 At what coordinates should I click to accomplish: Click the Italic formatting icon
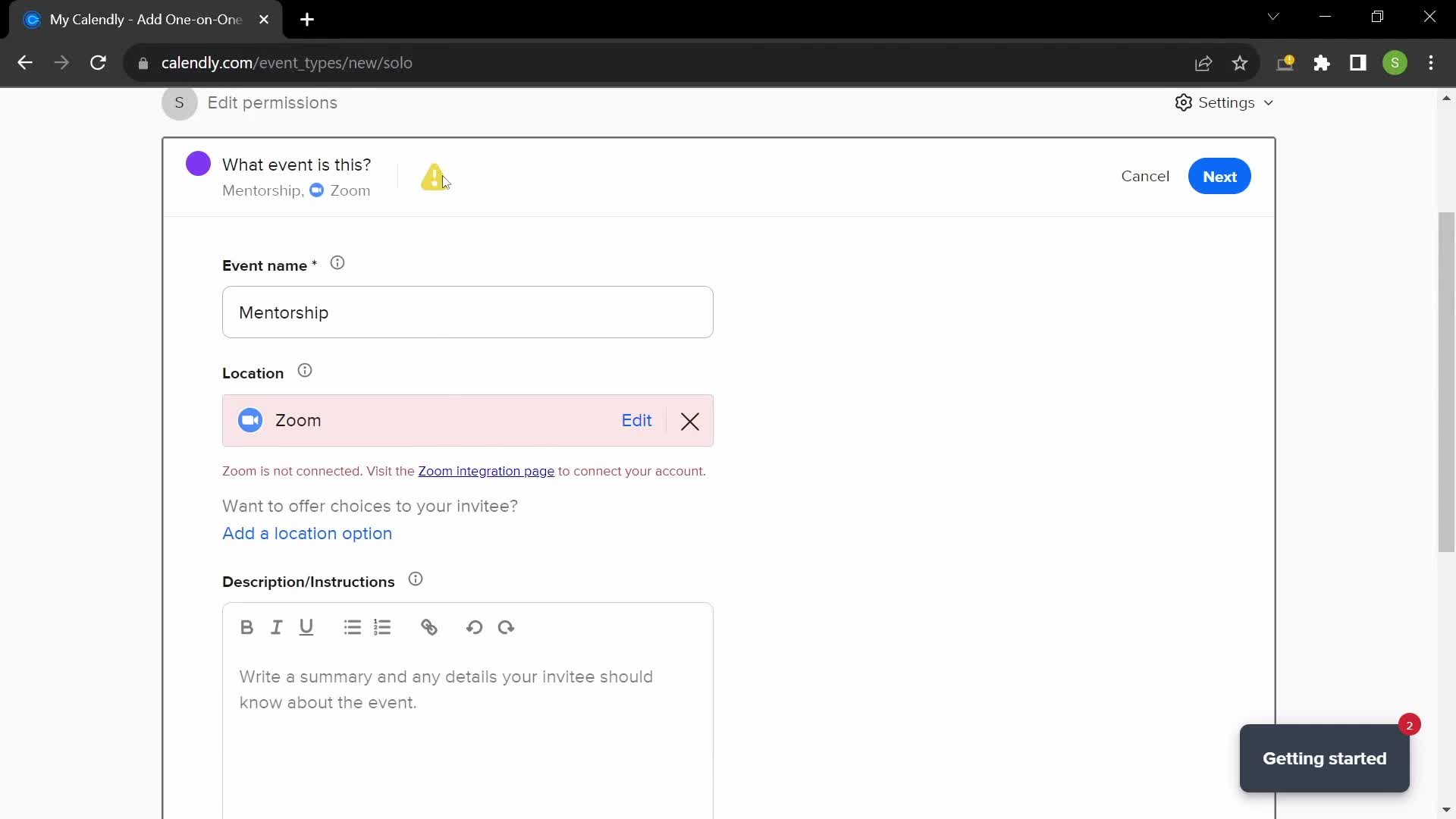tap(277, 627)
